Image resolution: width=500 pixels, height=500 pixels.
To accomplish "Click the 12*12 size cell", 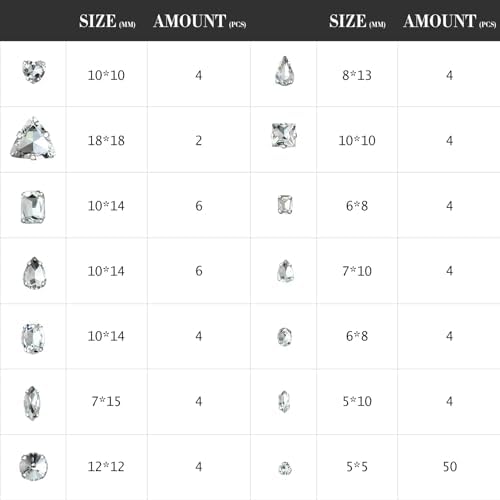I will 106,466.
